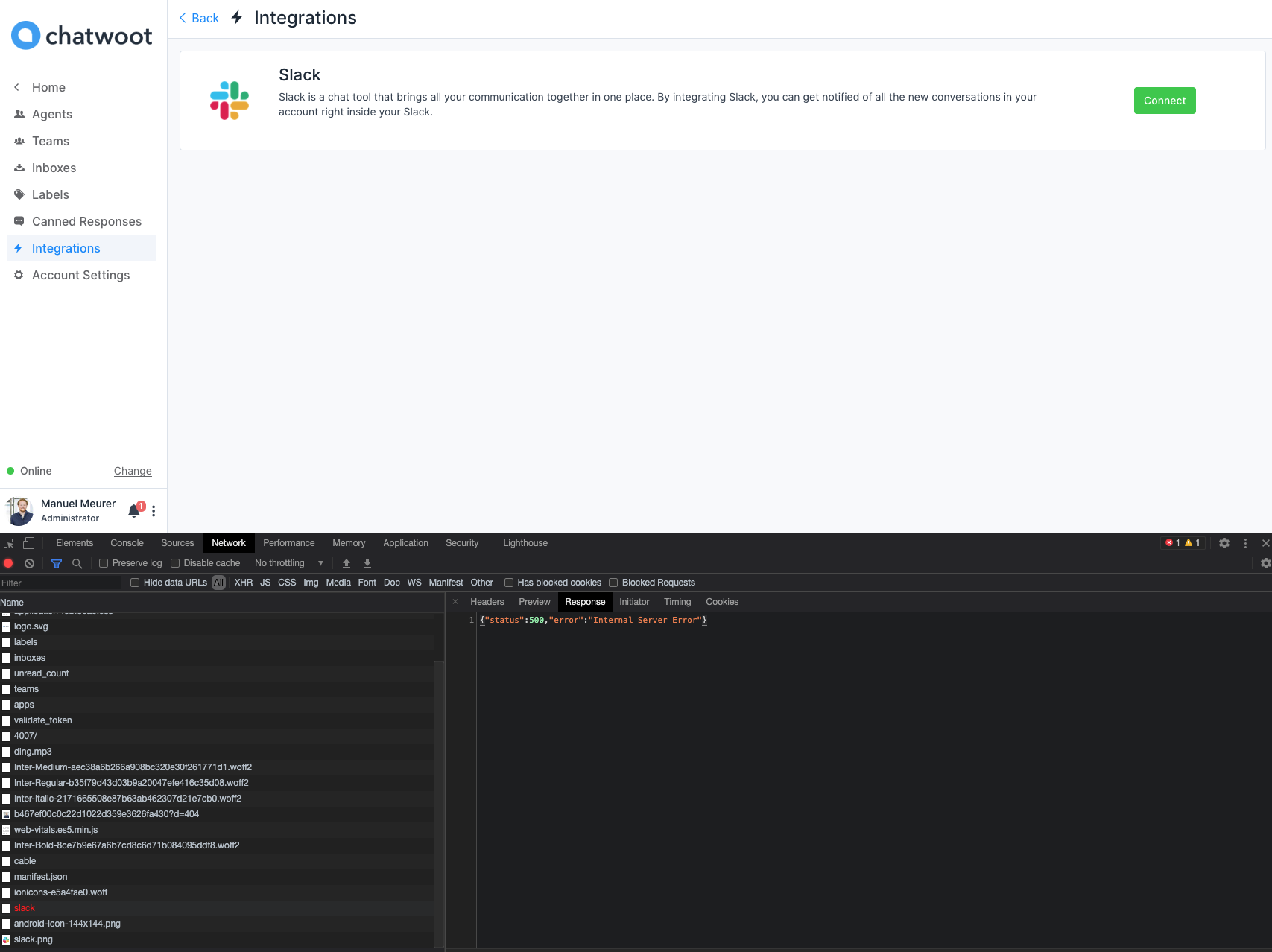Toggle the device toolbar icon
Screen dimensions: 1272x952
point(28,543)
